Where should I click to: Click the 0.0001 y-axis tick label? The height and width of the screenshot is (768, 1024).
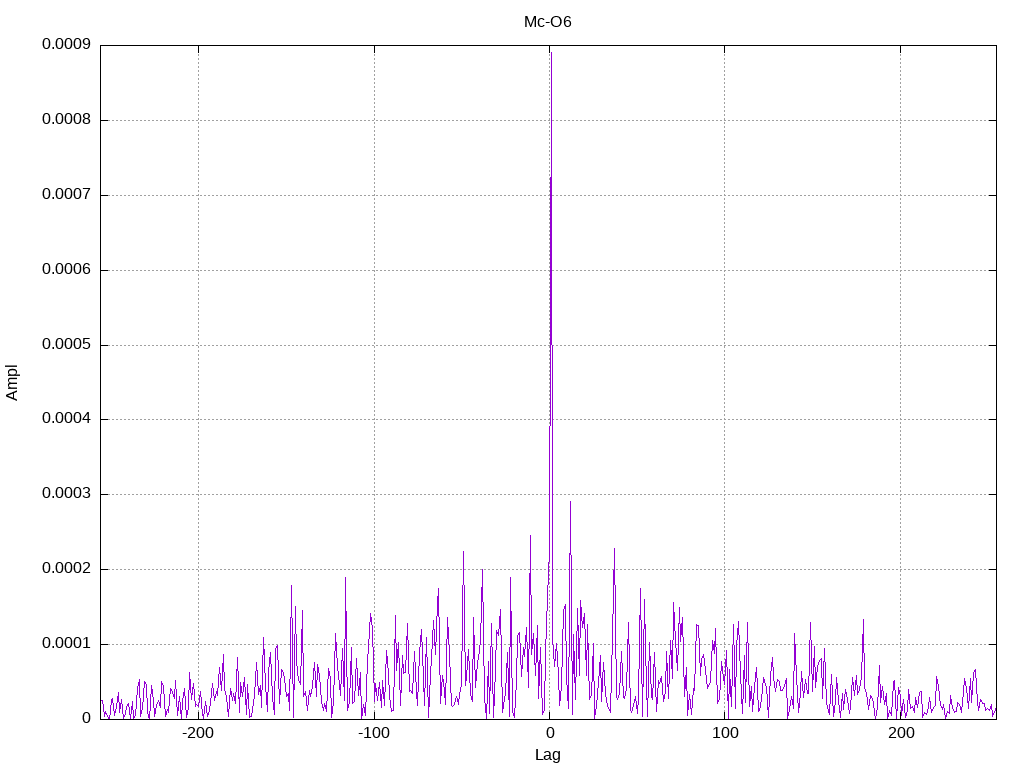tap(67, 643)
